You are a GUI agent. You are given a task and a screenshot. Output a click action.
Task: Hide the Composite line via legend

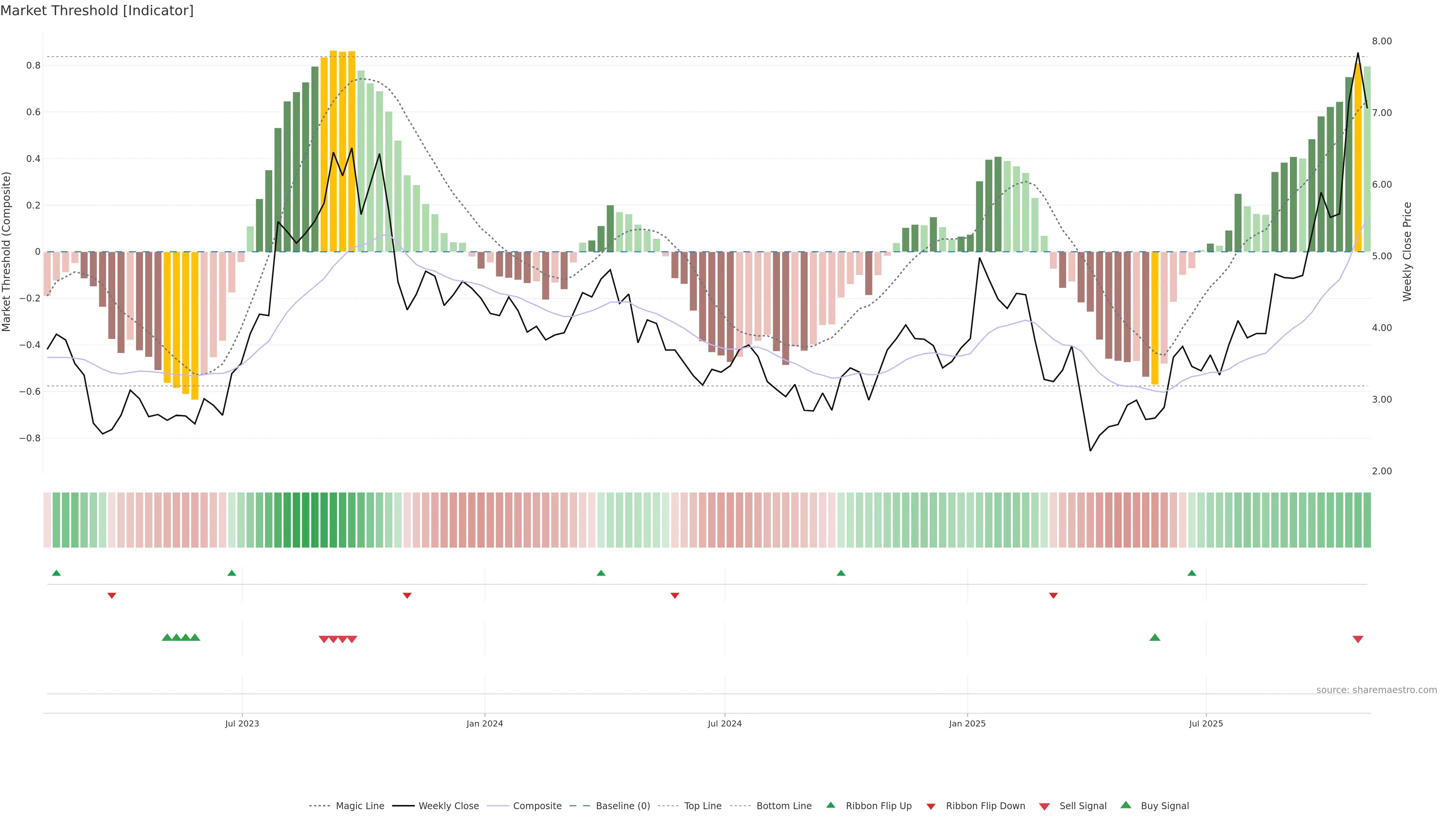click(x=537, y=806)
